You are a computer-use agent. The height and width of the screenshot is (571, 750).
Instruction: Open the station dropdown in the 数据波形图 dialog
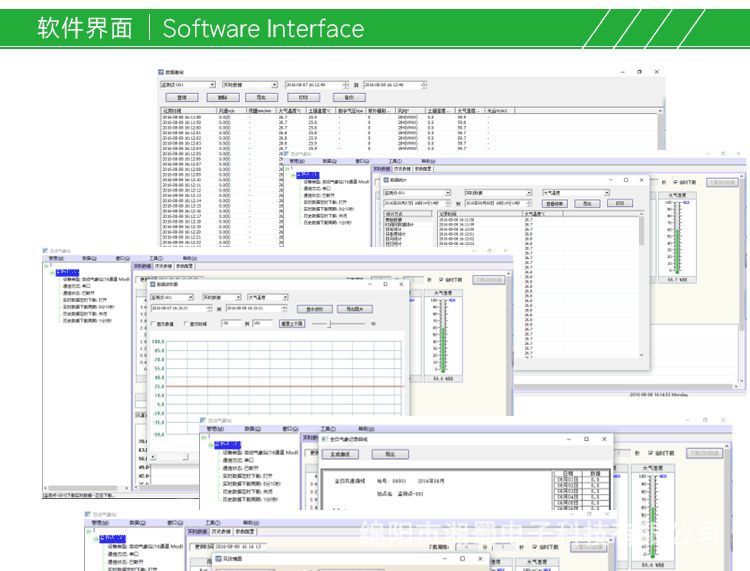pos(172,297)
